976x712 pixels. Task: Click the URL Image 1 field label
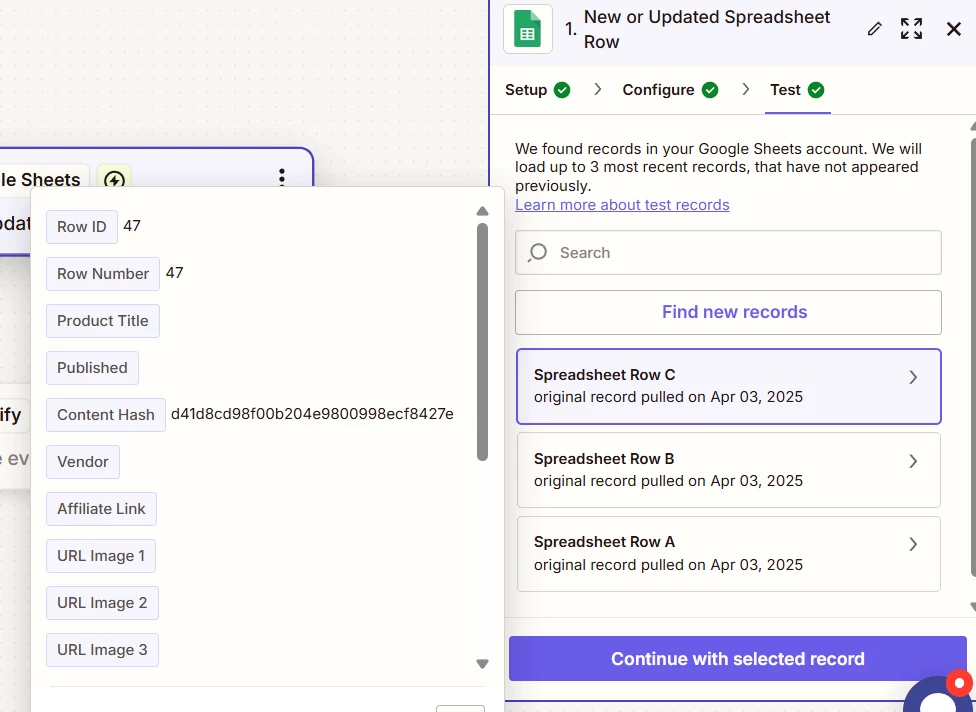coord(101,556)
